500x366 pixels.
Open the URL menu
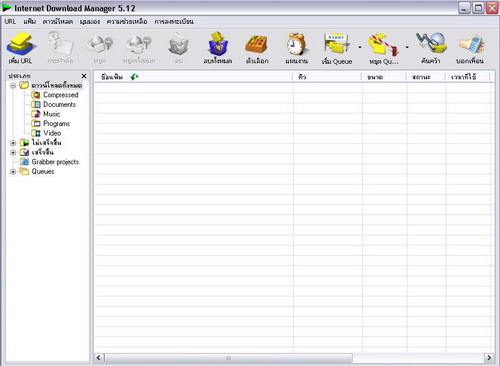tap(10, 22)
